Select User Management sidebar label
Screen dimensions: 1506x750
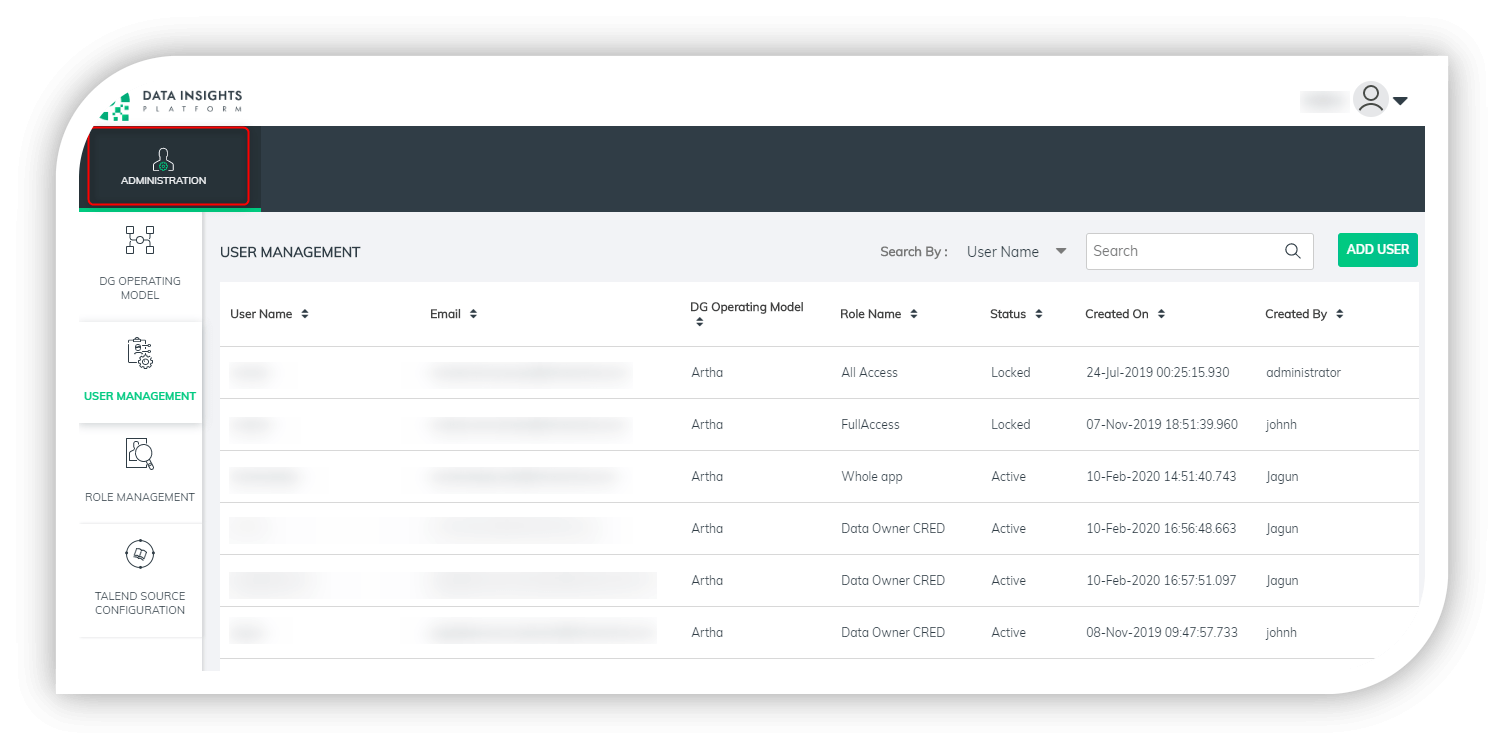(x=140, y=396)
